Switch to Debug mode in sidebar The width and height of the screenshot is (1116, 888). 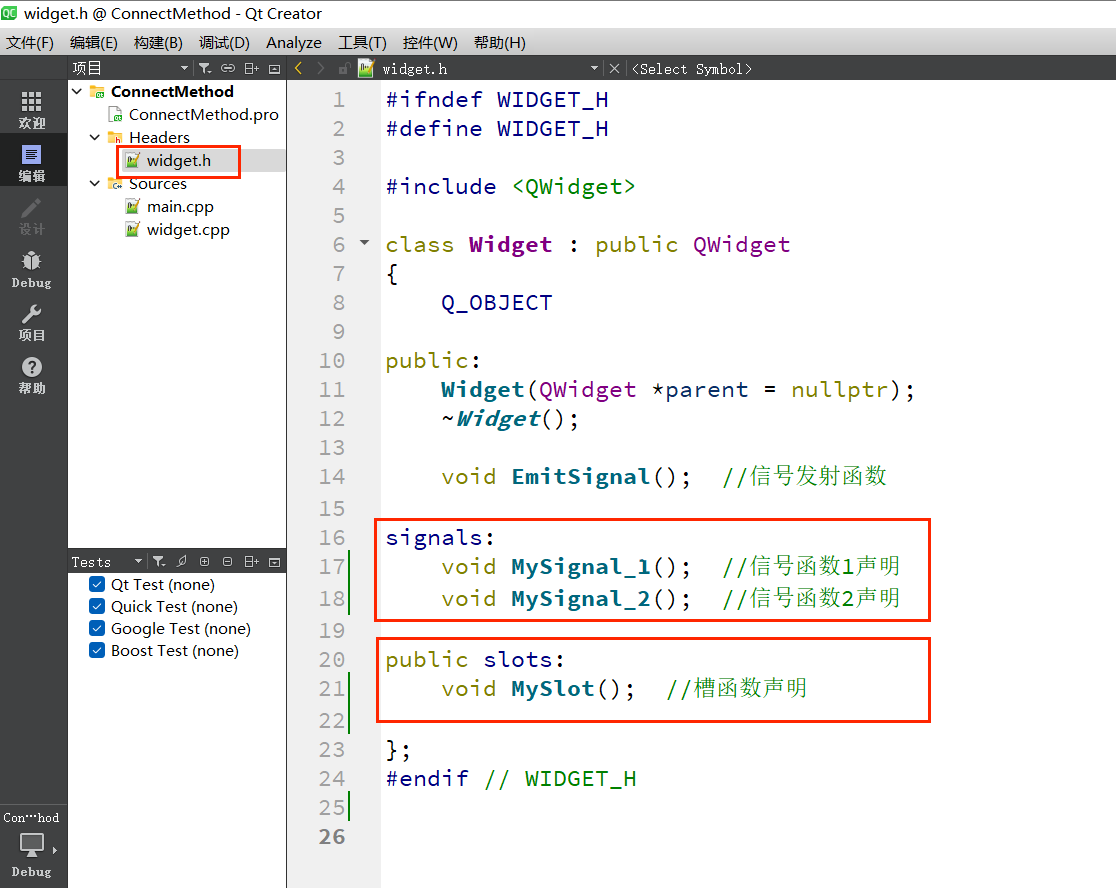point(31,269)
